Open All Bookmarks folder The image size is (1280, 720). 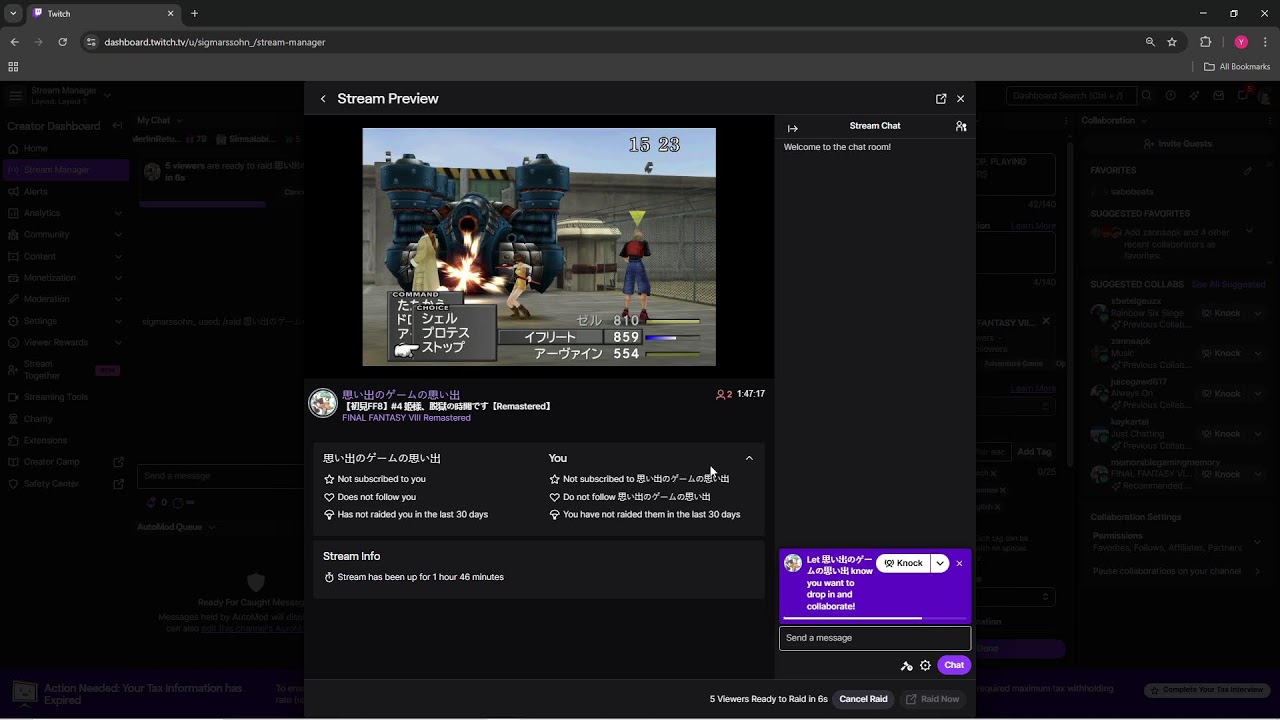click(x=1237, y=67)
